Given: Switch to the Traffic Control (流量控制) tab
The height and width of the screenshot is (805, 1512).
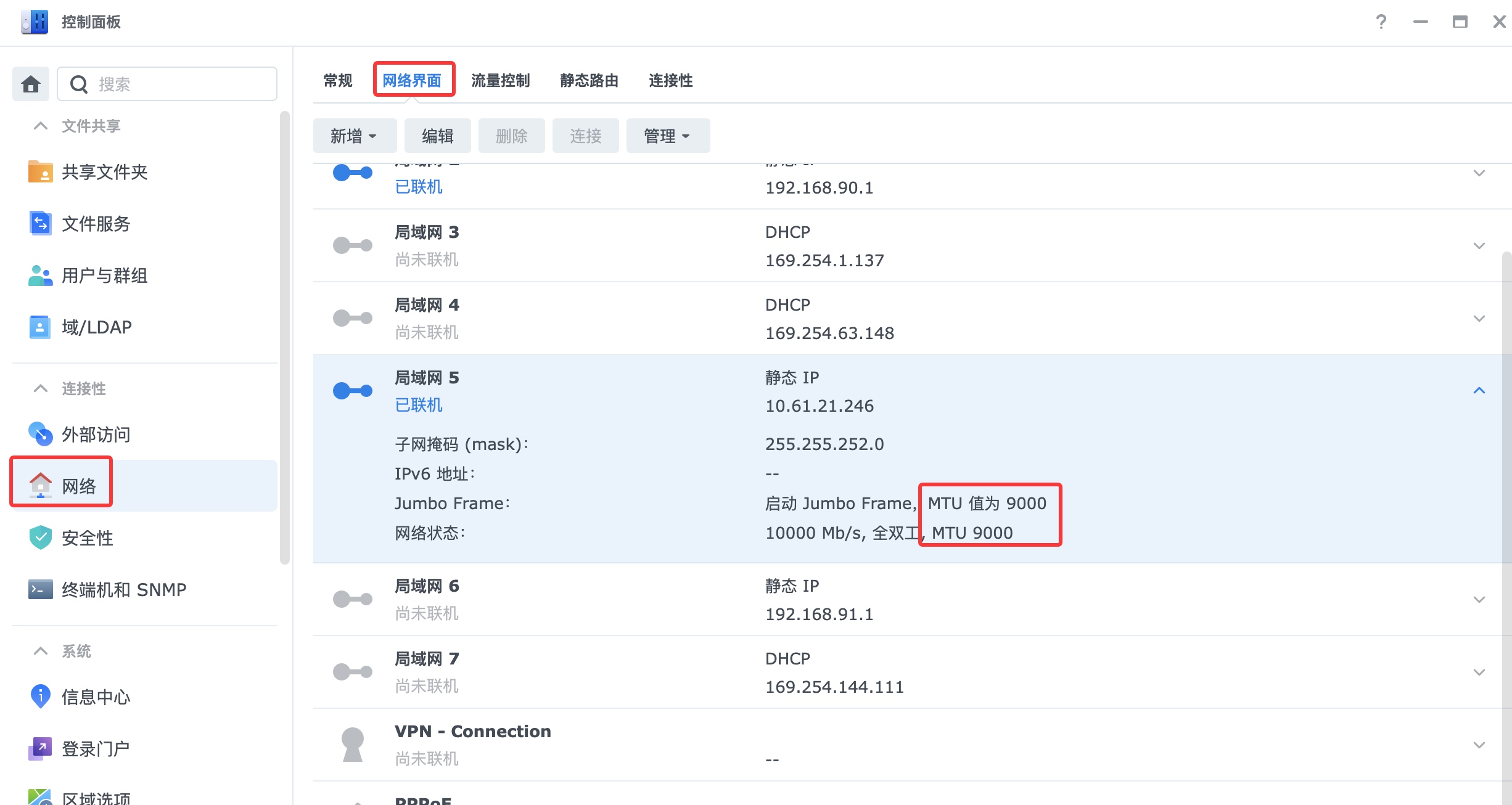Looking at the screenshot, I should (500, 81).
